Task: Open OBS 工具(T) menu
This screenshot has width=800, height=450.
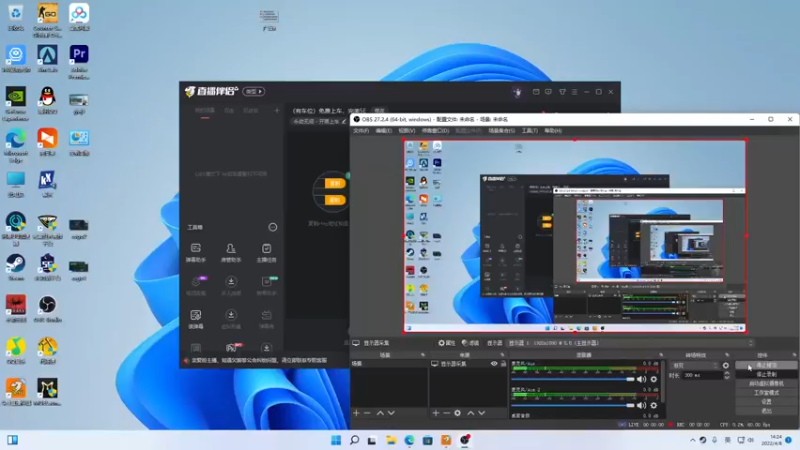Action: [x=530, y=131]
